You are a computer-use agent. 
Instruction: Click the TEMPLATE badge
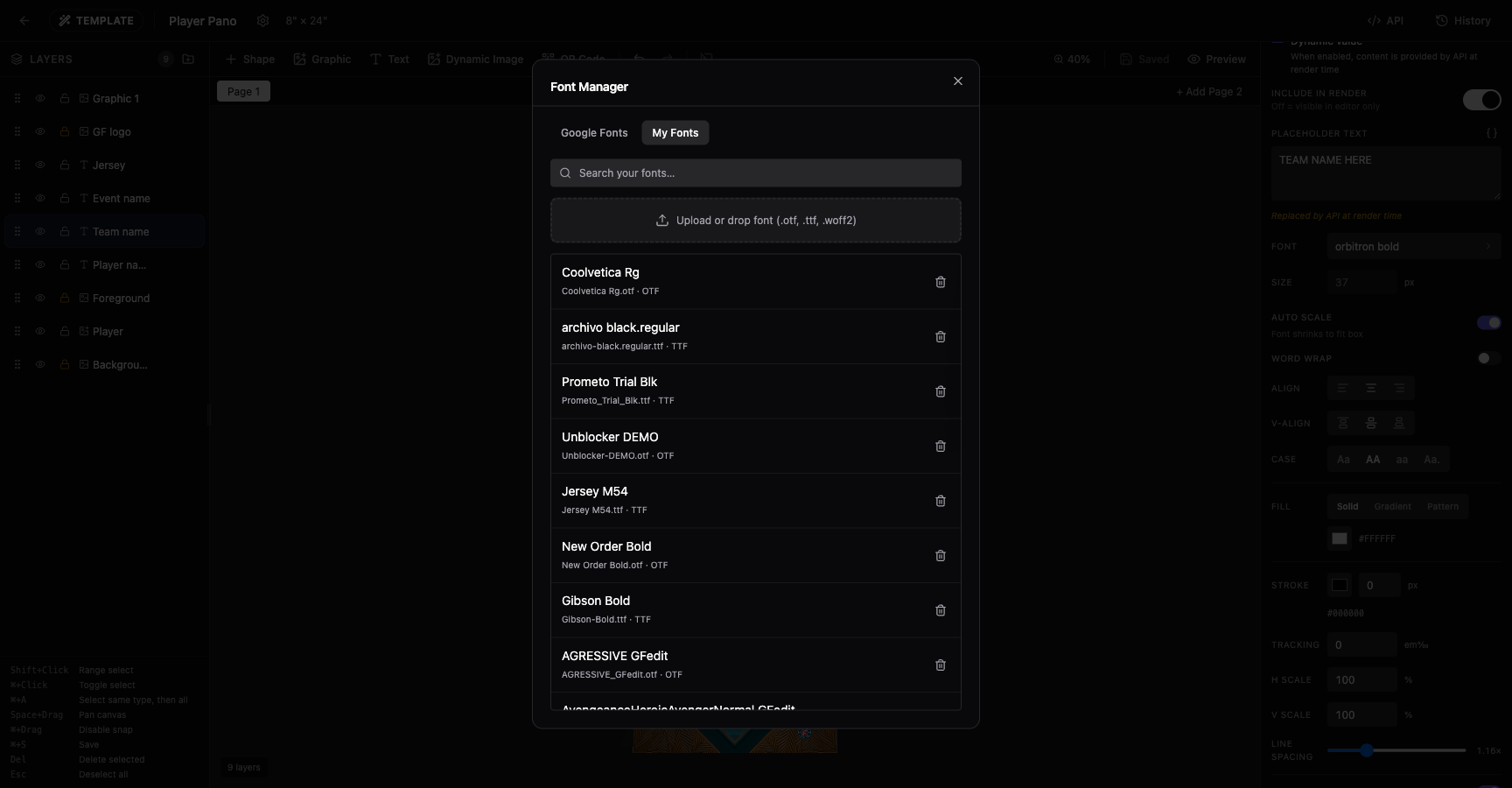pos(96,21)
